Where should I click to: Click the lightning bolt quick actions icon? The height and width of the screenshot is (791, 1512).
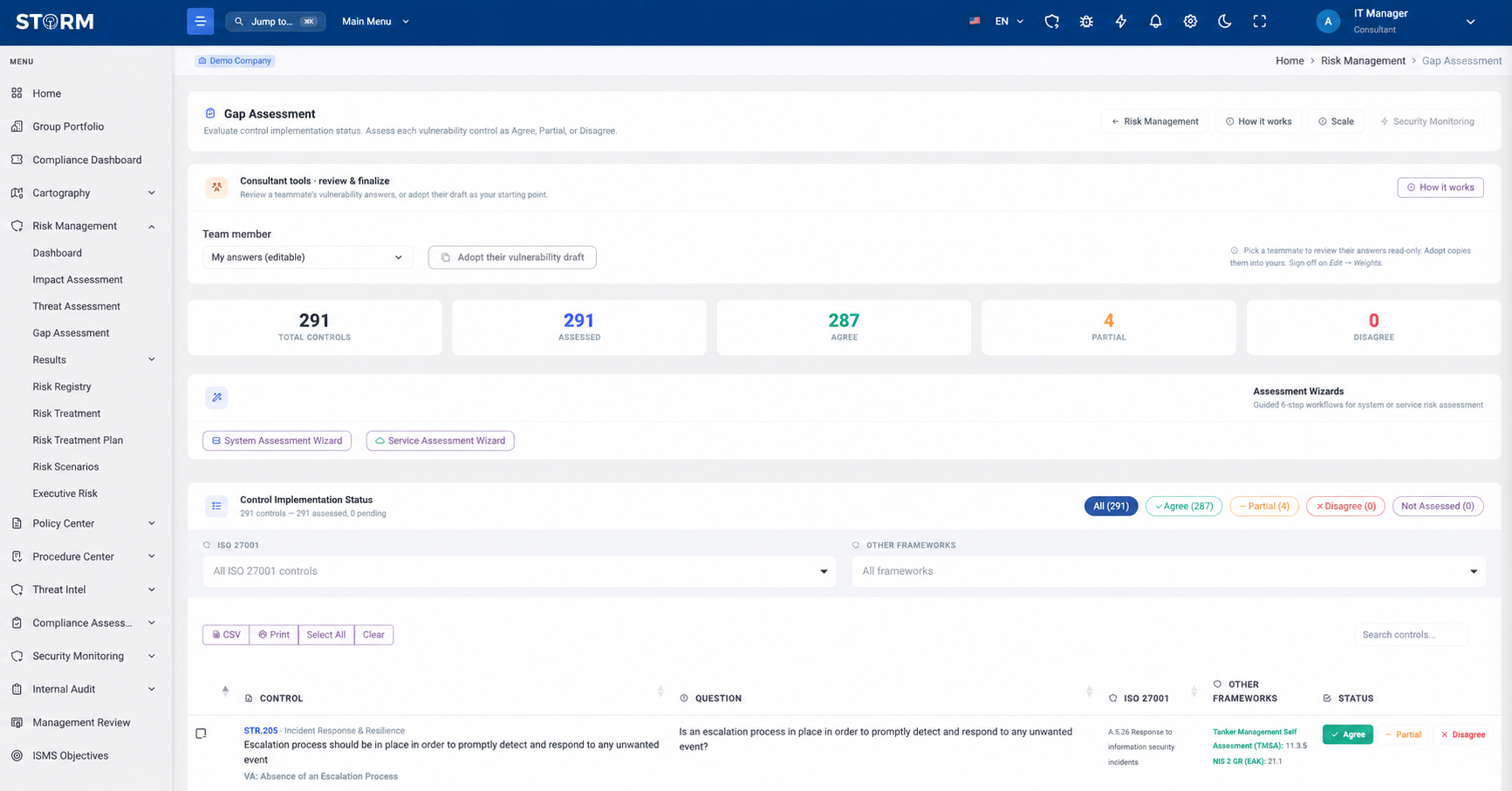(1121, 21)
